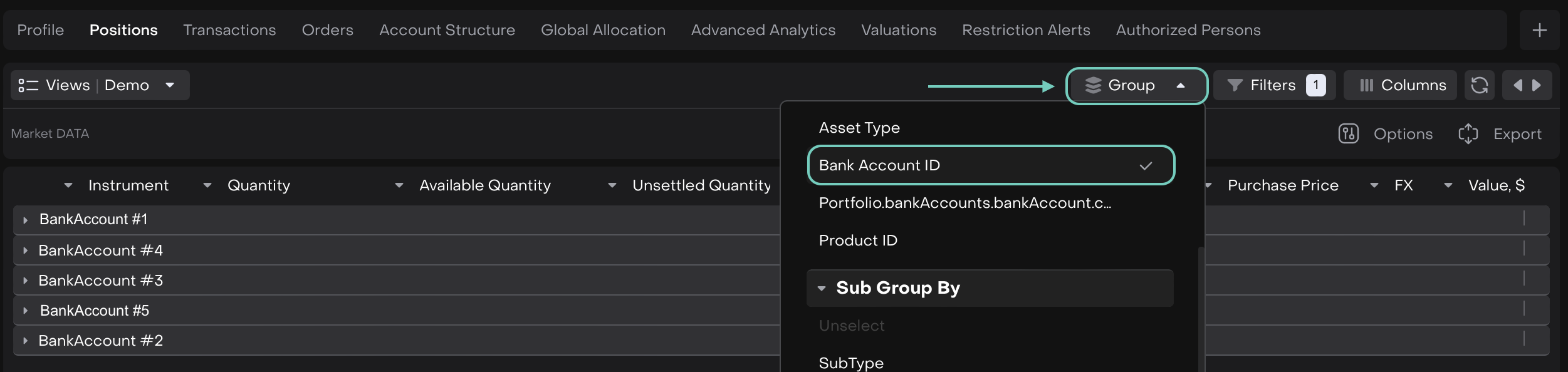The width and height of the screenshot is (1568, 372).
Task: Open the Views Demo dropdown
Action: [99, 85]
